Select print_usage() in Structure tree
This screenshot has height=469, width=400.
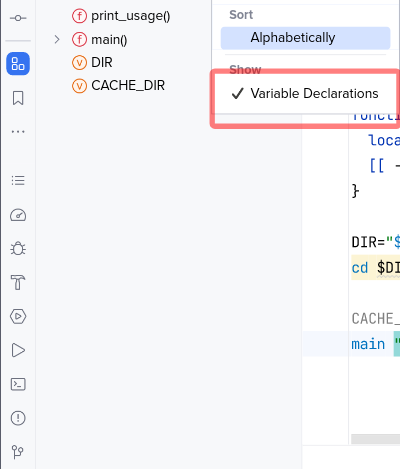(x=131, y=16)
